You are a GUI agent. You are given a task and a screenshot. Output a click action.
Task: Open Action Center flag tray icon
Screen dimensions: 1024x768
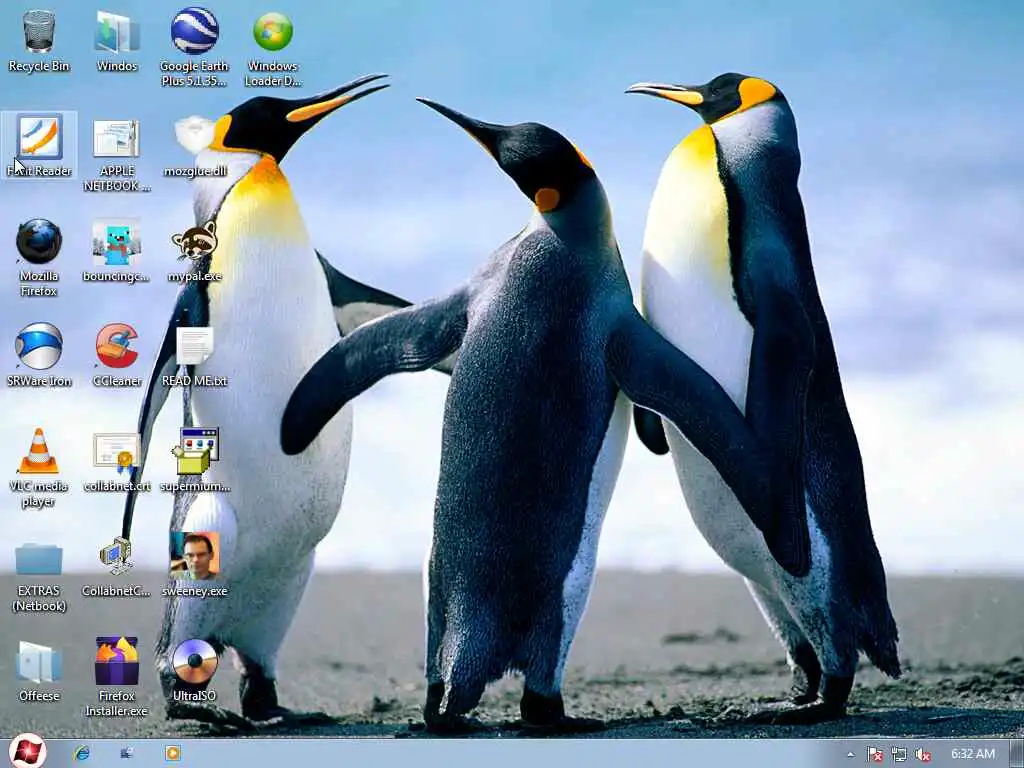click(x=874, y=754)
